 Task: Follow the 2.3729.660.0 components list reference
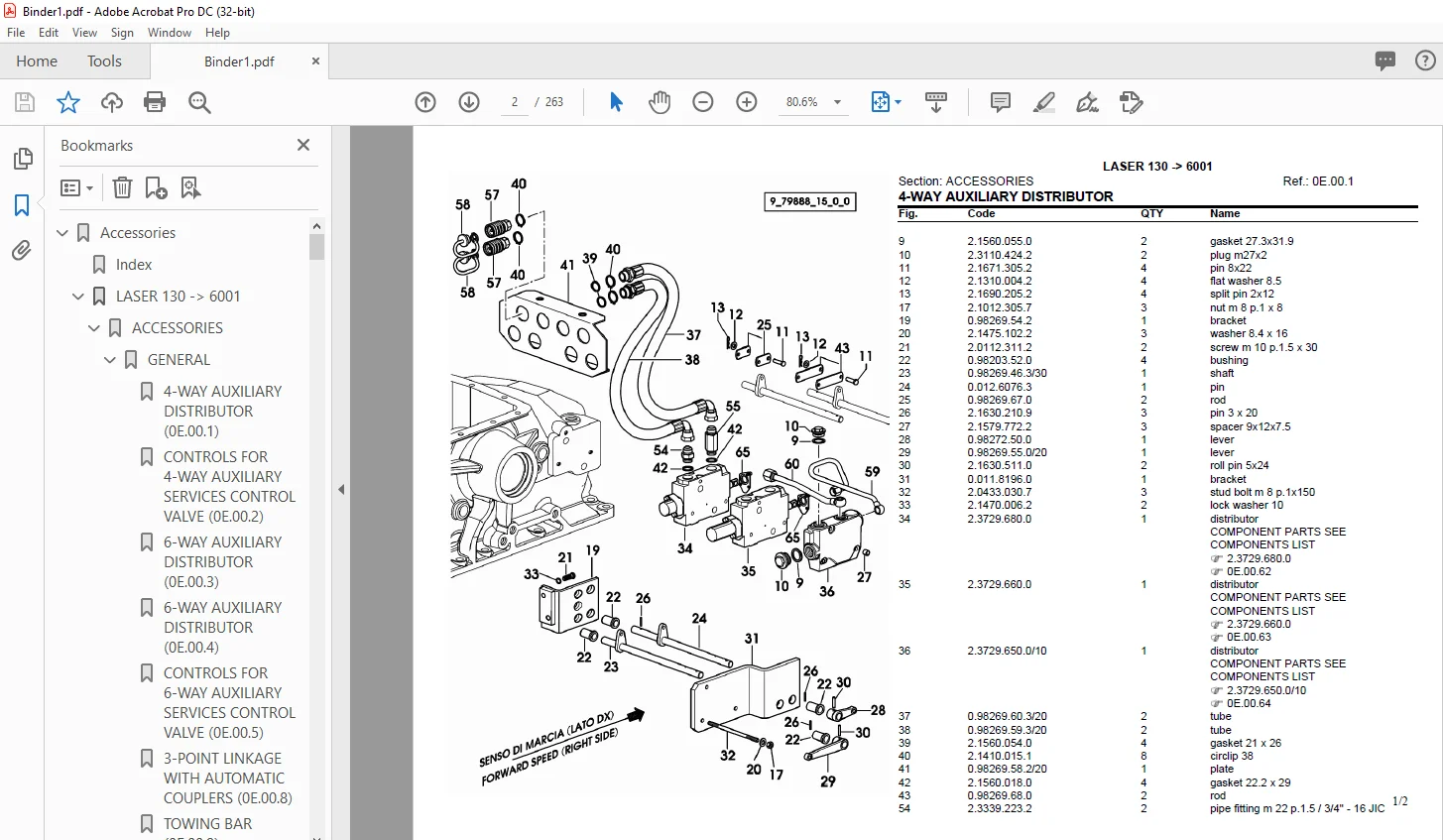tap(1259, 624)
